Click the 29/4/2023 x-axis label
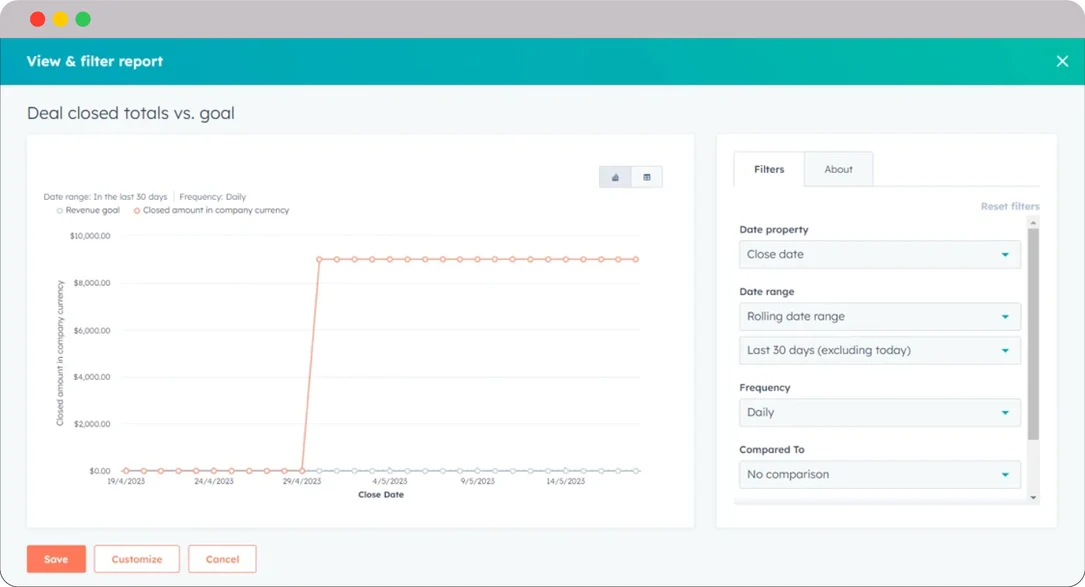This screenshot has width=1085, height=587. coord(302,481)
